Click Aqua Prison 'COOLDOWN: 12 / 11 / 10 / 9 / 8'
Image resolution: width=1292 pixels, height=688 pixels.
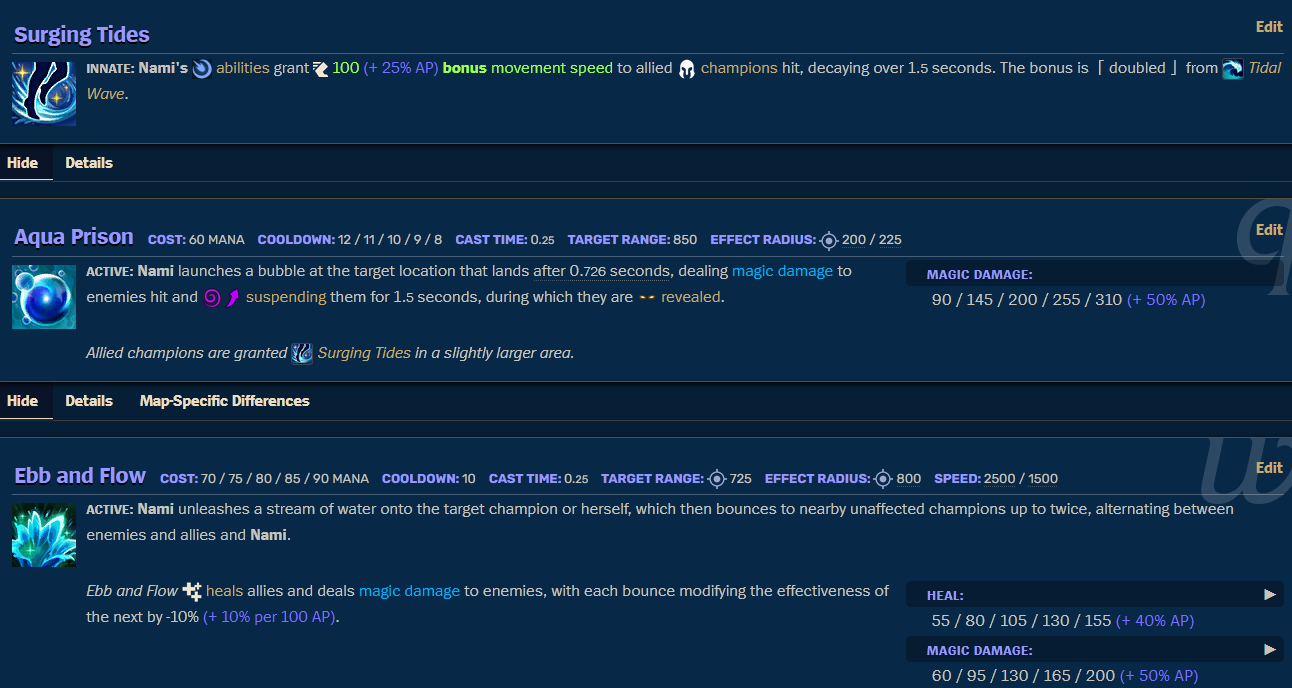[x=350, y=240]
